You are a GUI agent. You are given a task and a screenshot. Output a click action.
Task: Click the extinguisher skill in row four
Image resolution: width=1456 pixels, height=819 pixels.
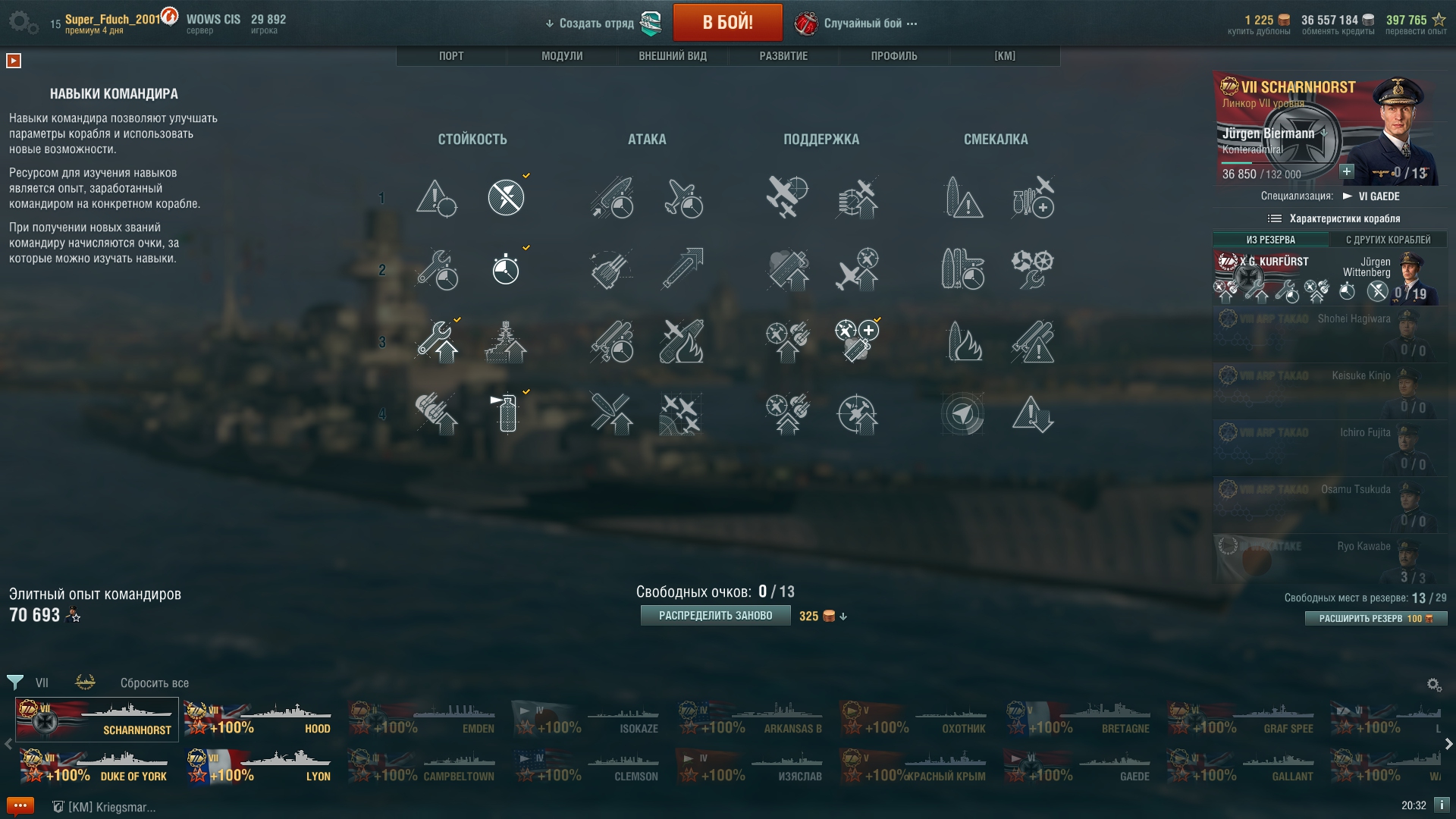tap(506, 414)
